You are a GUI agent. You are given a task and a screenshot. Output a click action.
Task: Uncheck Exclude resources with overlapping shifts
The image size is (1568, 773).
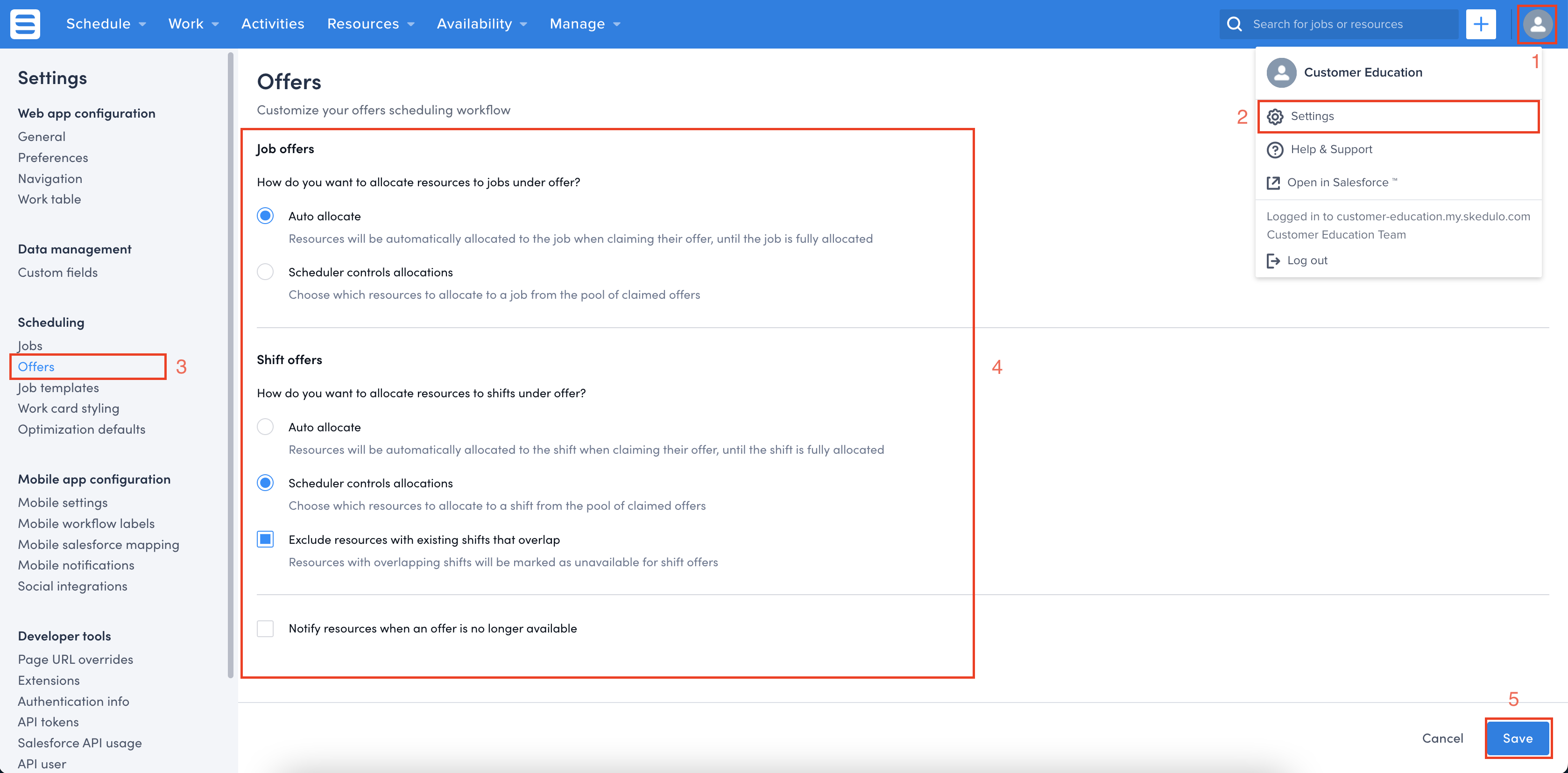tap(265, 539)
